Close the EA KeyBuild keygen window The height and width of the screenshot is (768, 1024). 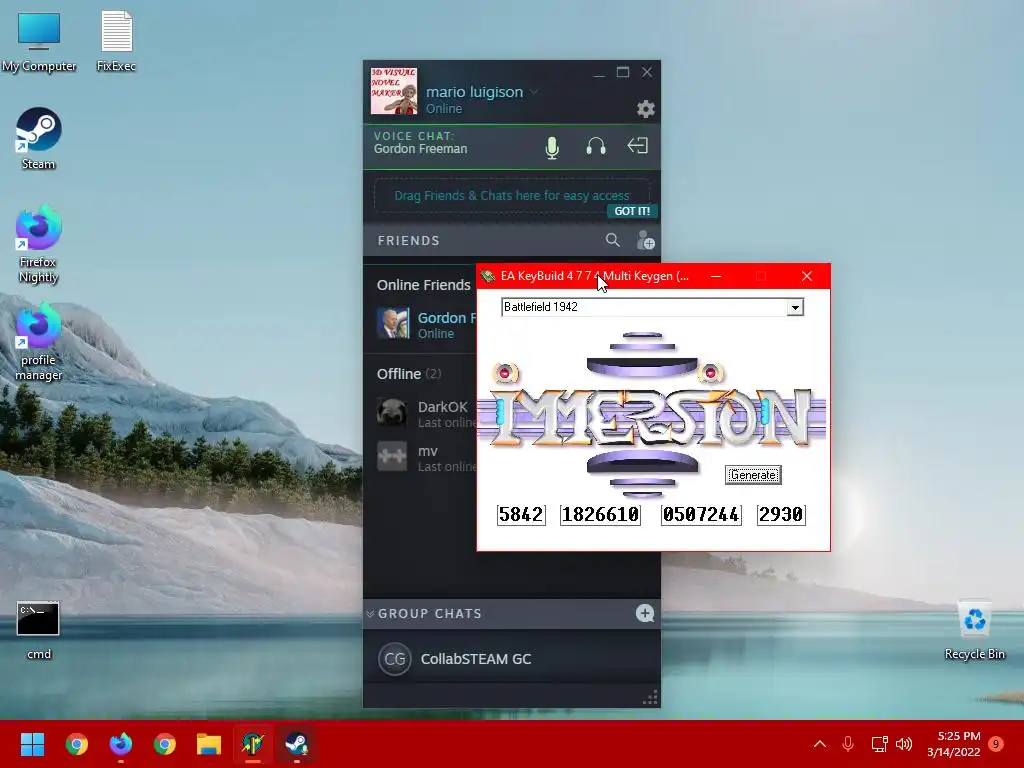point(807,276)
